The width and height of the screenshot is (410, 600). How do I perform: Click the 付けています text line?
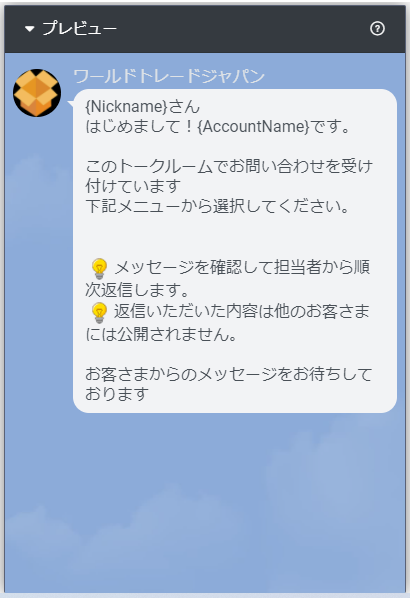point(133,186)
